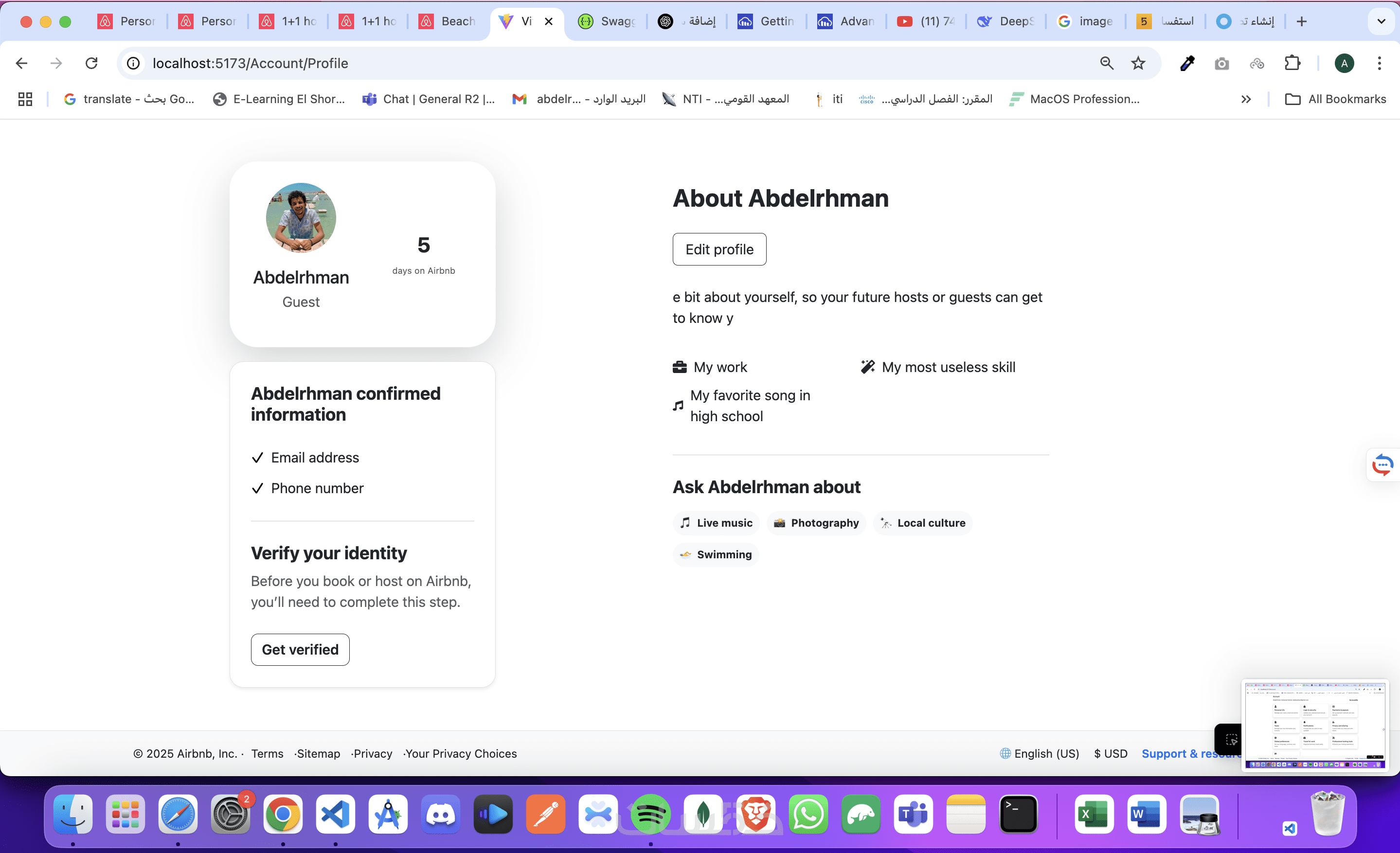Open the Terms footer link
Viewport: 1400px width, 853px height.
point(267,753)
